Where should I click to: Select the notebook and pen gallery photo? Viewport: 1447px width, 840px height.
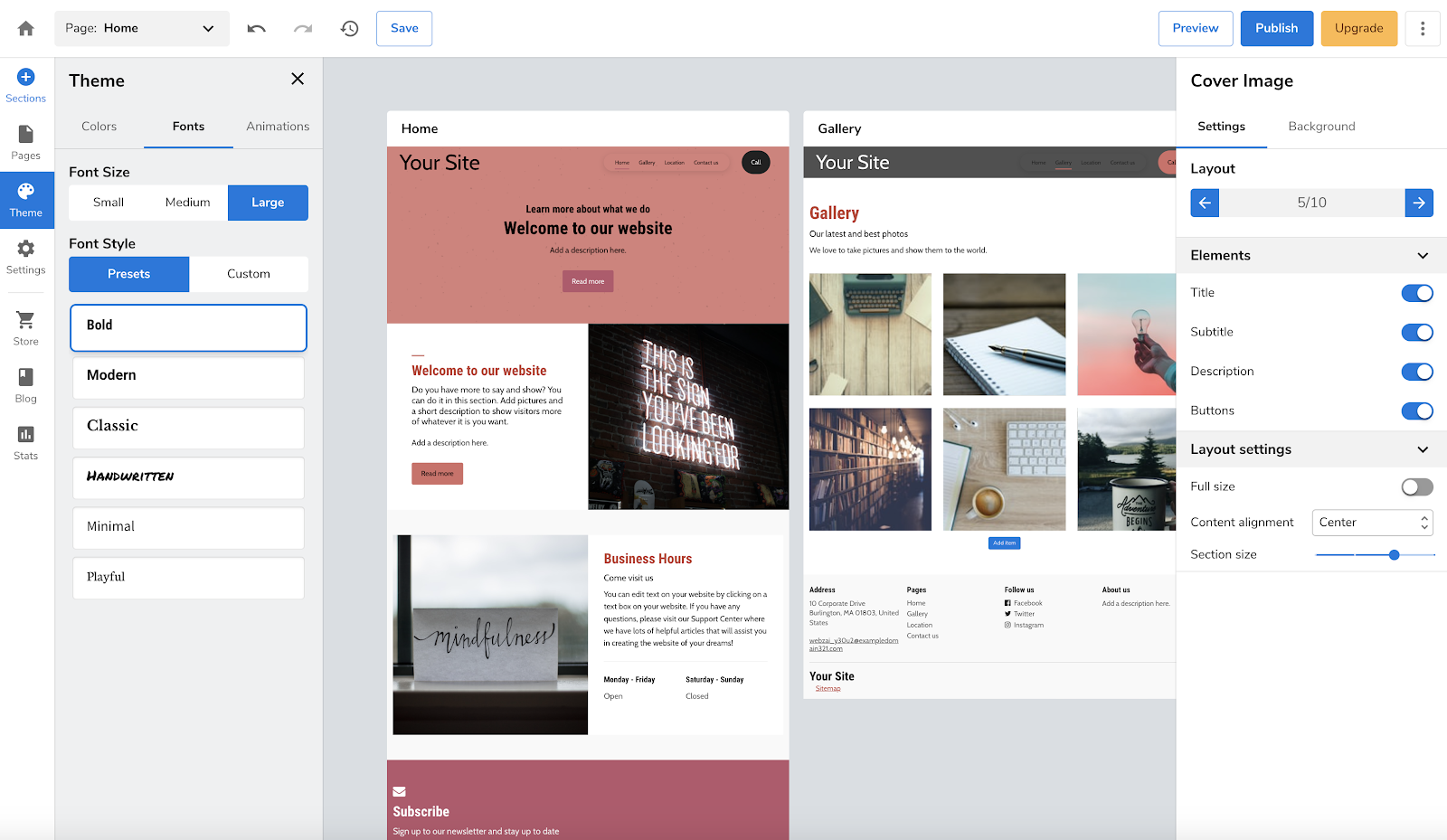1004,335
